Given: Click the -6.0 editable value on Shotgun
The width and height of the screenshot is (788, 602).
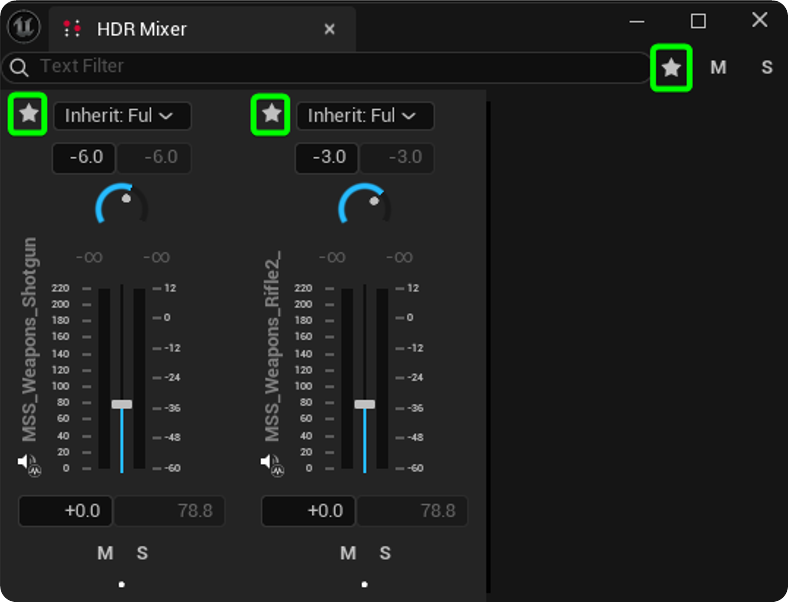Looking at the screenshot, I should point(84,158).
